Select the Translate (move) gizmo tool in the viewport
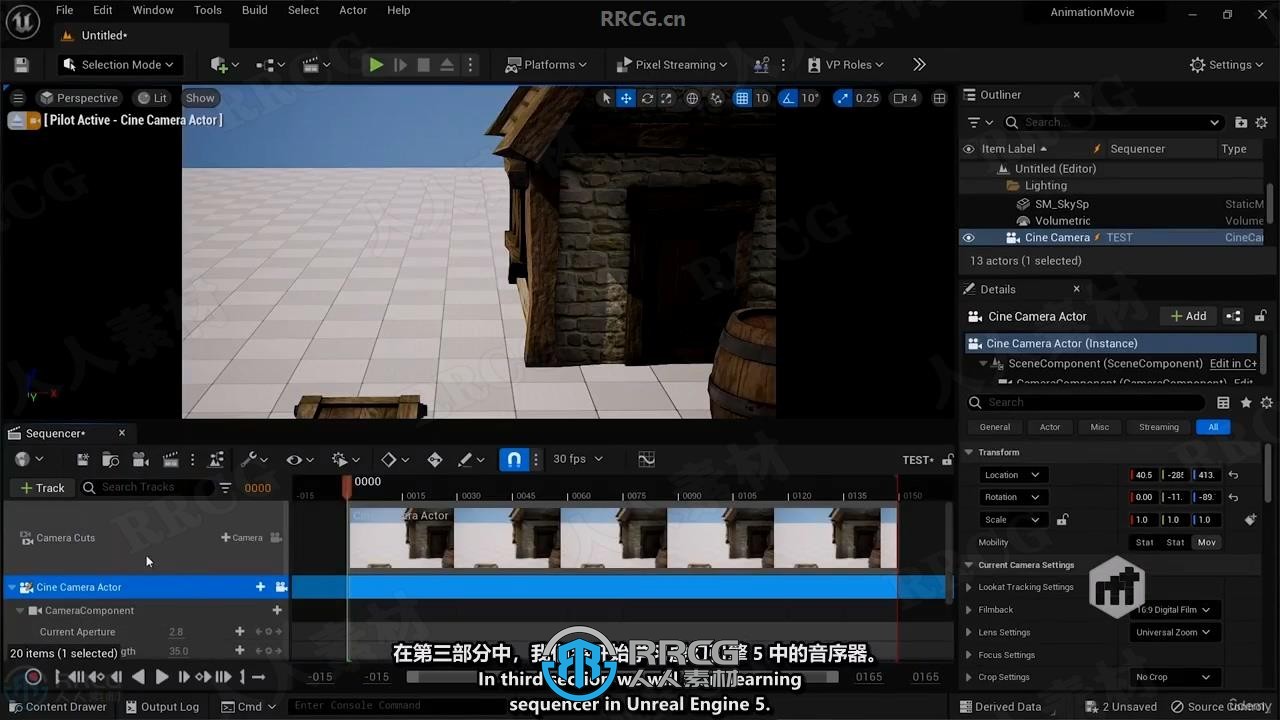Image resolution: width=1280 pixels, height=720 pixels. click(x=626, y=98)
